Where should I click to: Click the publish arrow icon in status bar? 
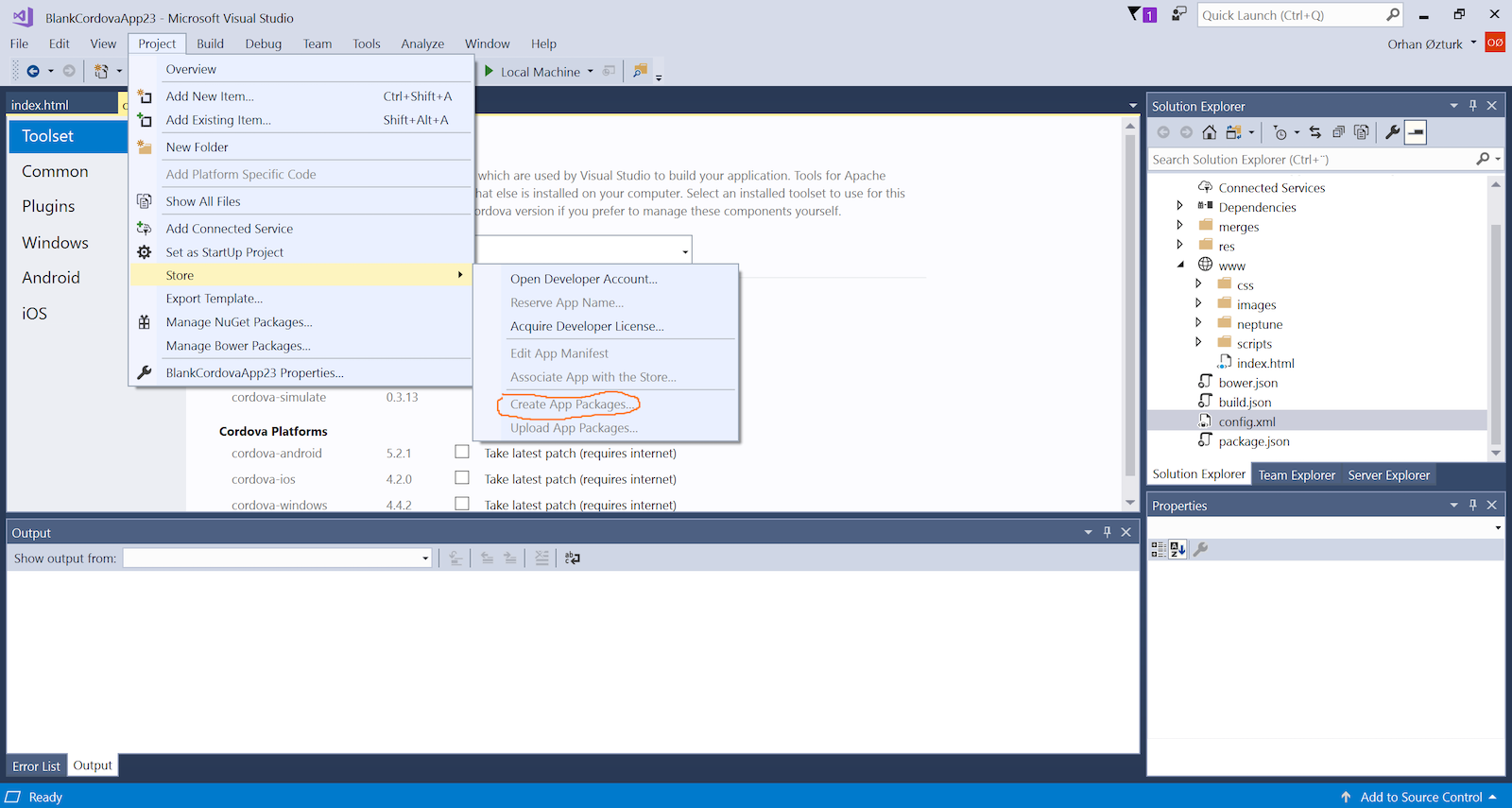click(x=1346, y=797)
